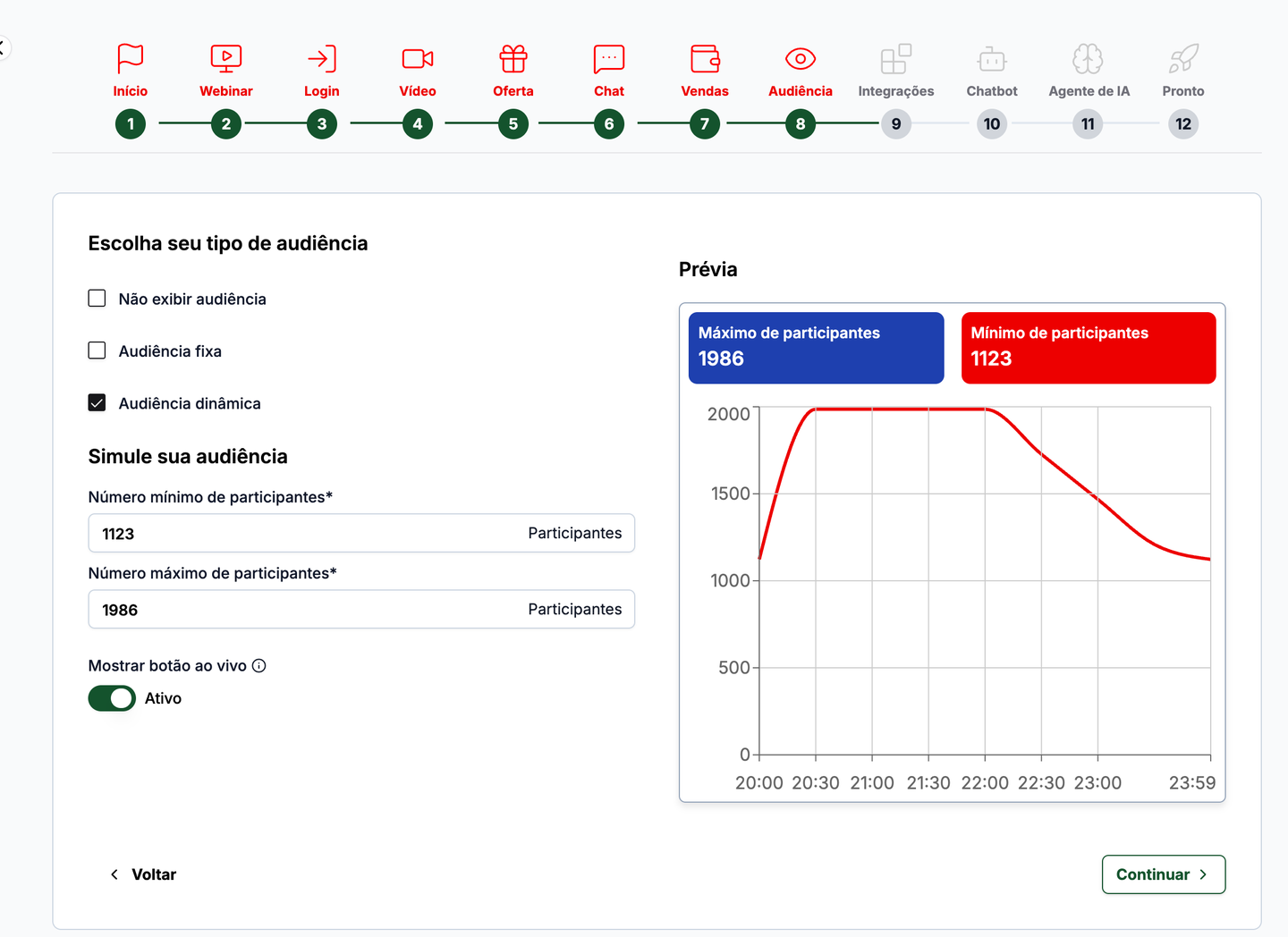Click the Escolha seu tipo de audiência heading
Screen dimensions: 1288x937
click(x=228, y=243)
